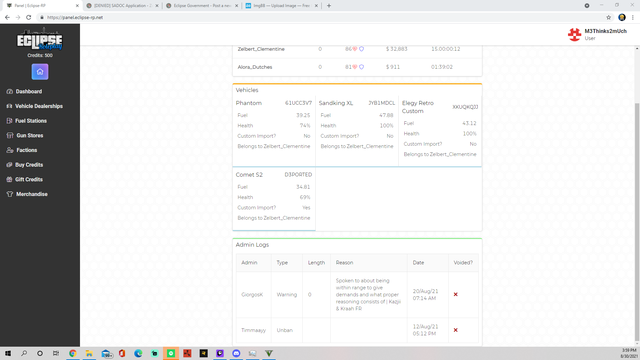Click the Admin column header

pyautogui.click(x=249, y=262)
